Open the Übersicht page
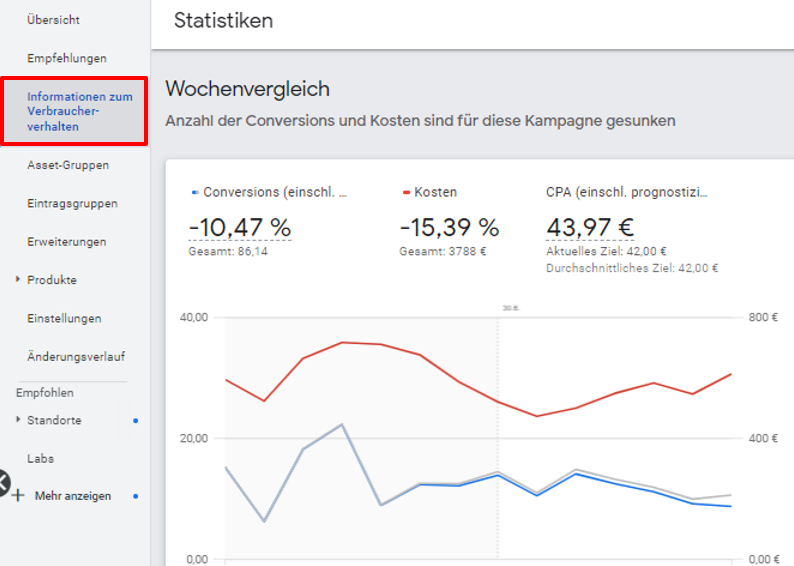794x566 pixels. (53, 20)
